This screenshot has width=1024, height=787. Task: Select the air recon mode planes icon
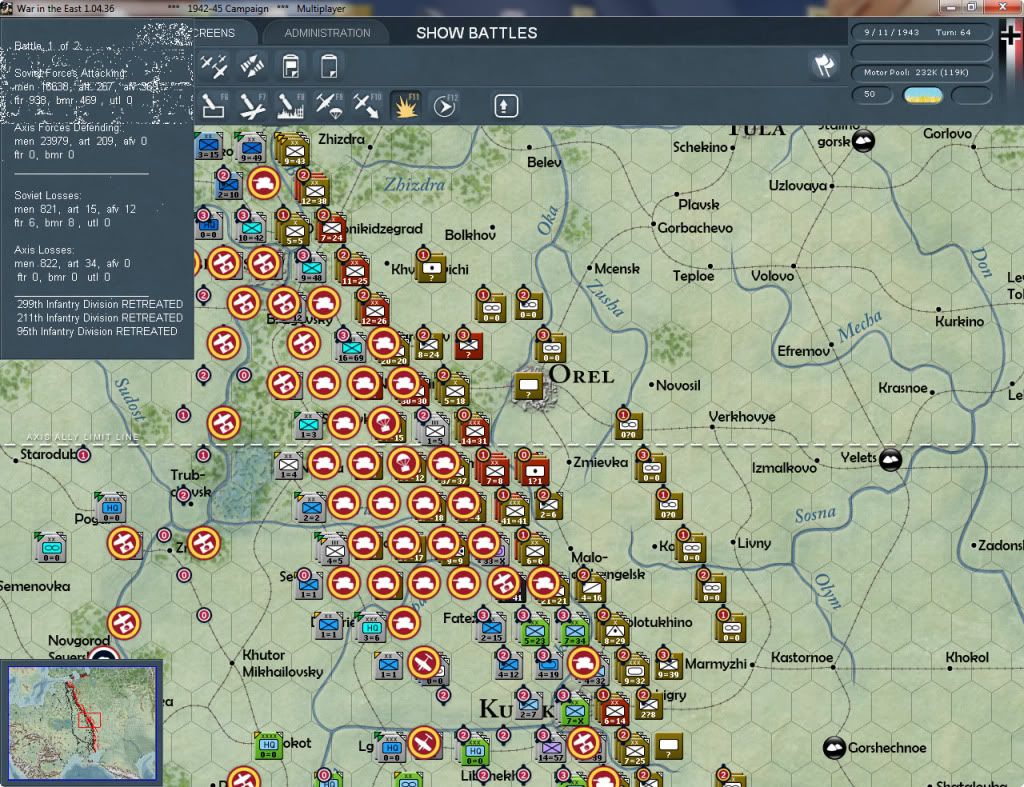pos(214,66)
